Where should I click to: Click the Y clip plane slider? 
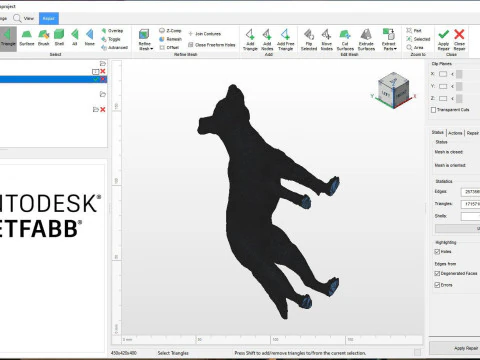coord(459,86)
